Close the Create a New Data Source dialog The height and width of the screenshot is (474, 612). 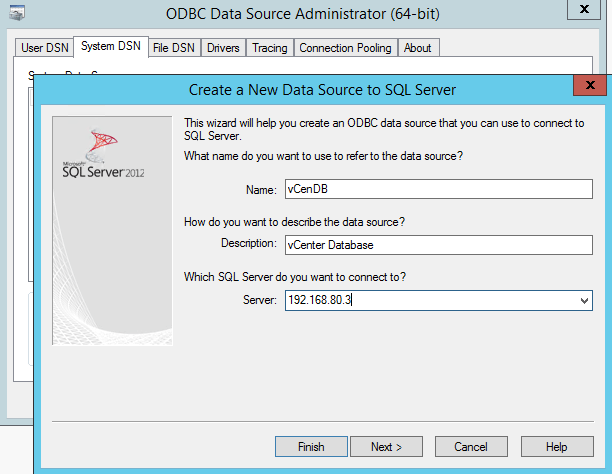590,85
